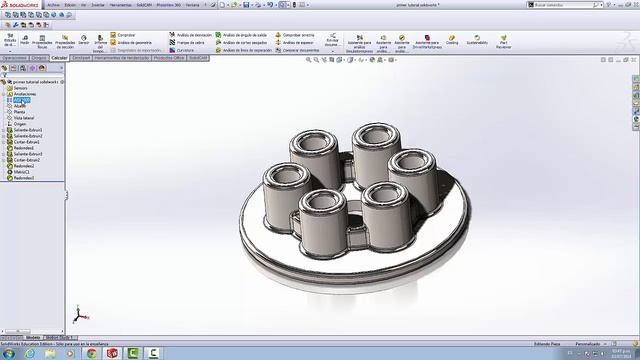640x360 pixels.
Task: Open Asistente para DriveWorksXpress
Action: click(427, 42)
